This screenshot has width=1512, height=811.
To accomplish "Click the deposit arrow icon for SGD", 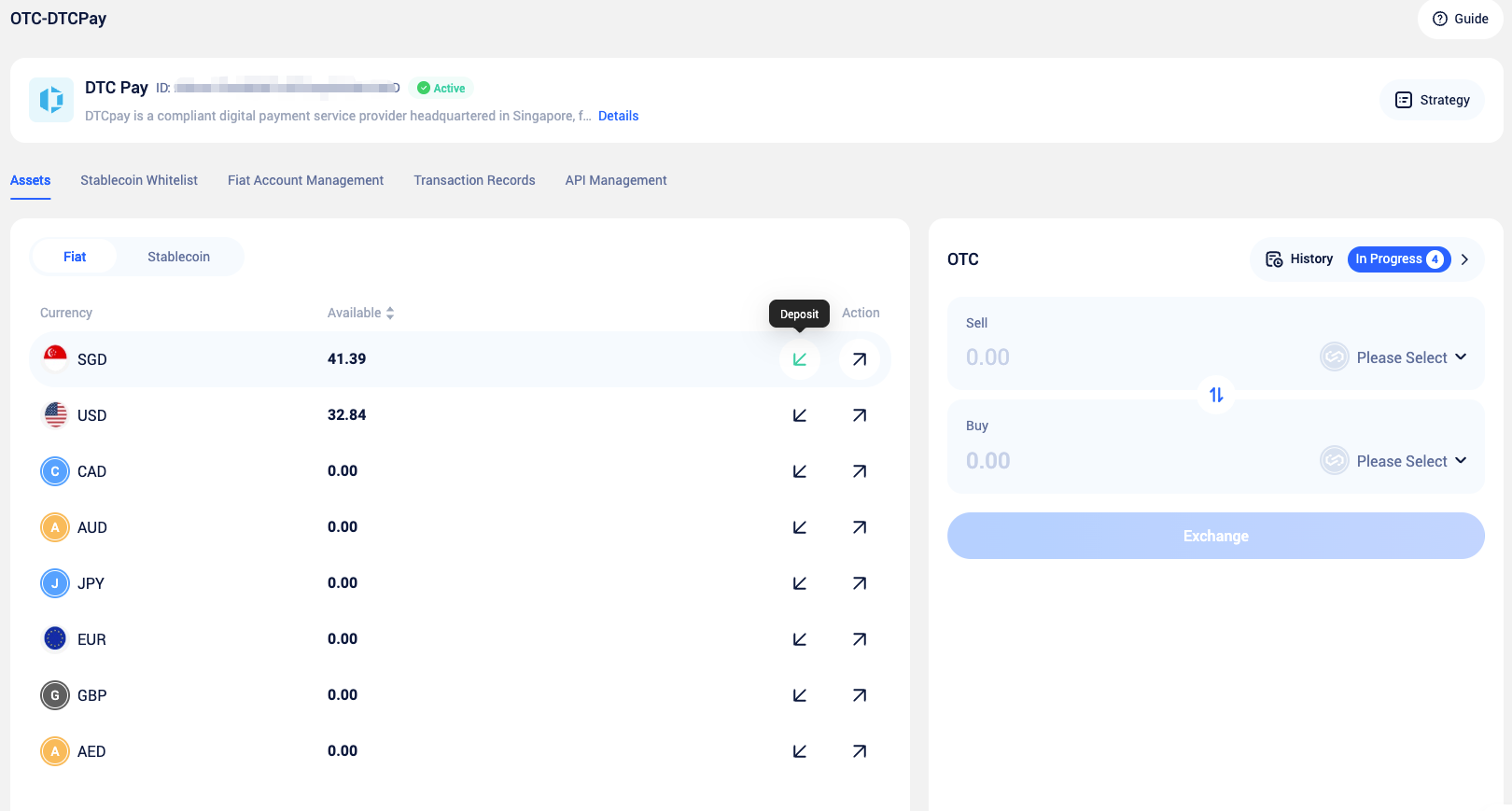I will [x=800, y=359].
